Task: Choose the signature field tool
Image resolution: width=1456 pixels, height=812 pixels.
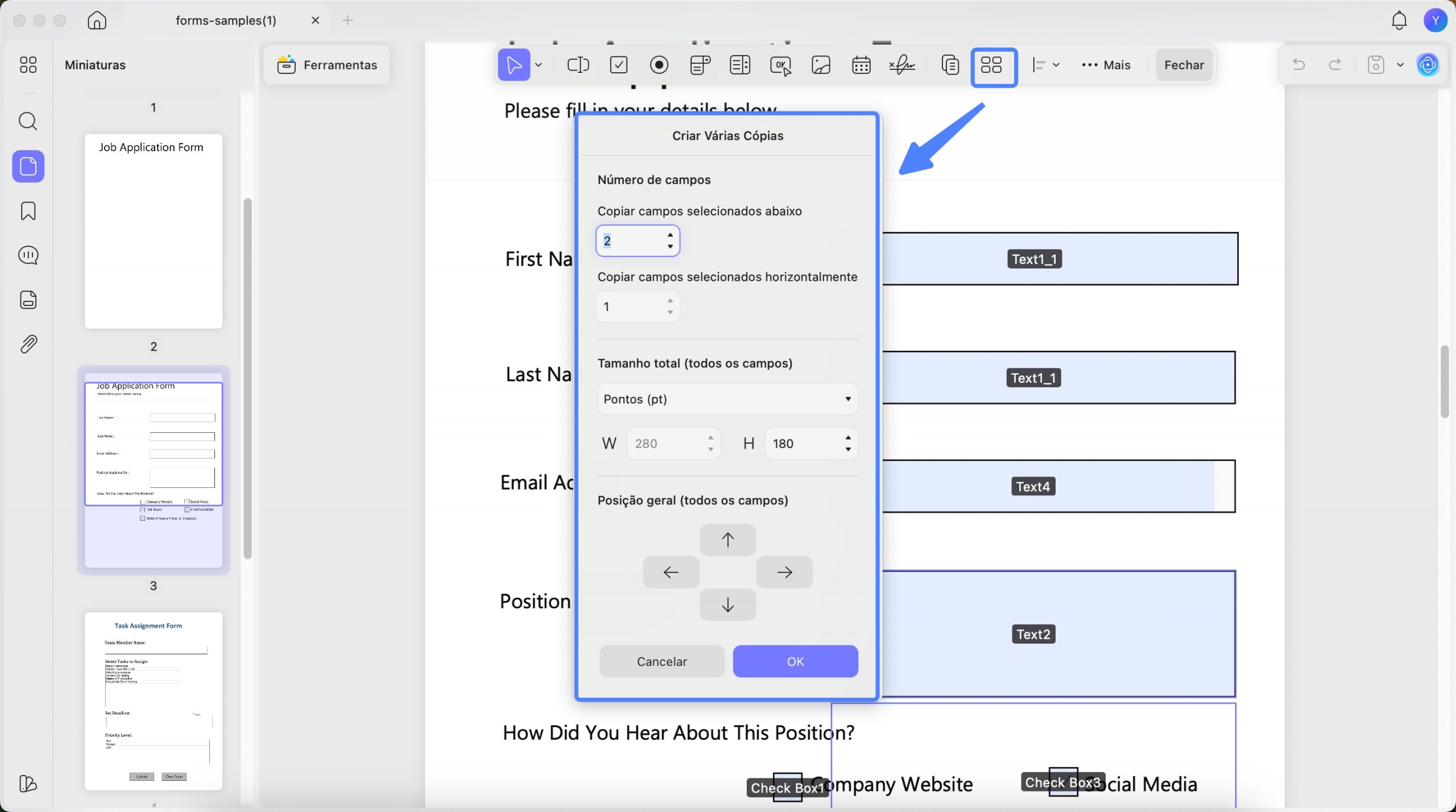Action: (902, 65)
